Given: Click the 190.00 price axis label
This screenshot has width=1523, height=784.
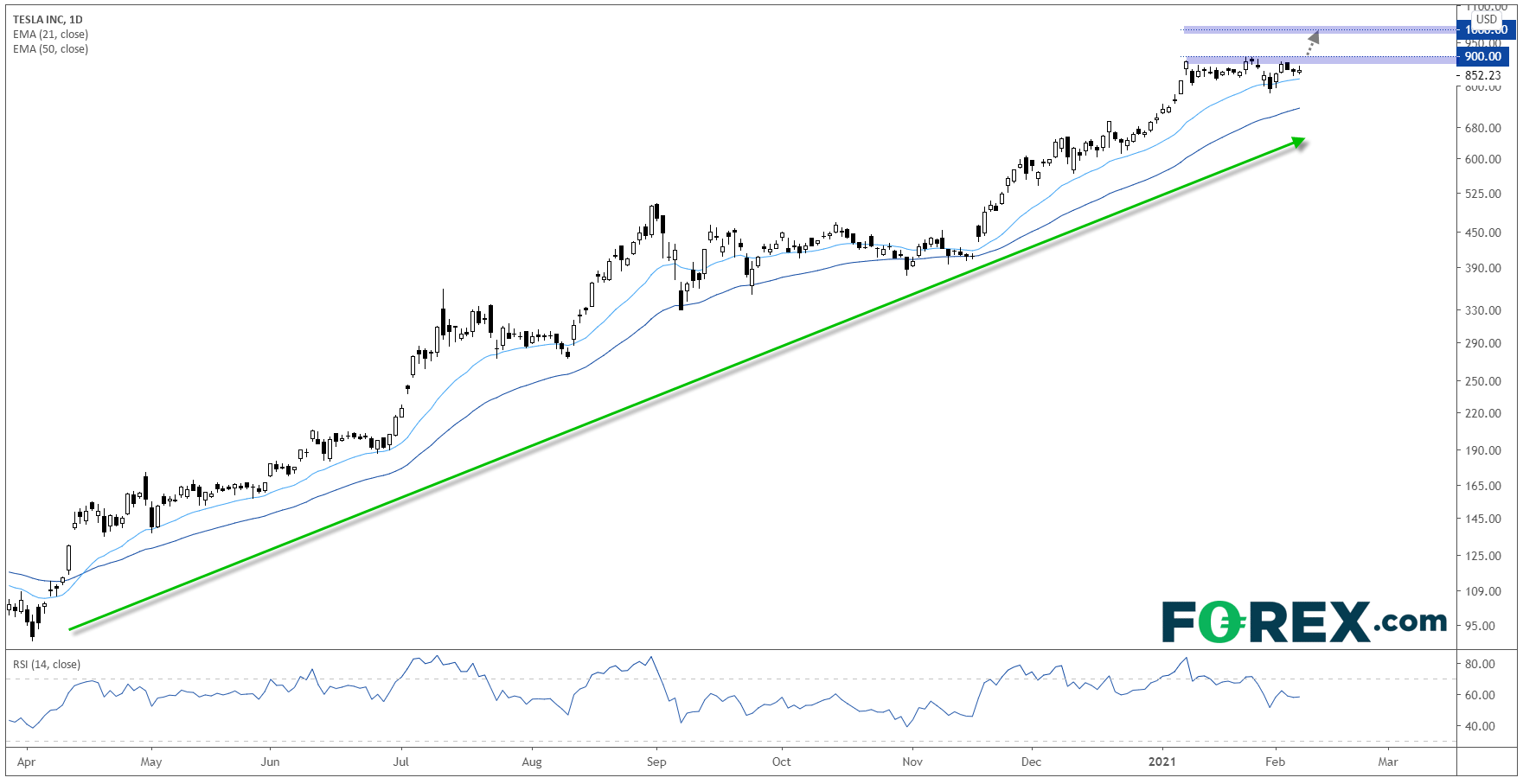Looking at the screenshot, I should [x=1483, y=450].
